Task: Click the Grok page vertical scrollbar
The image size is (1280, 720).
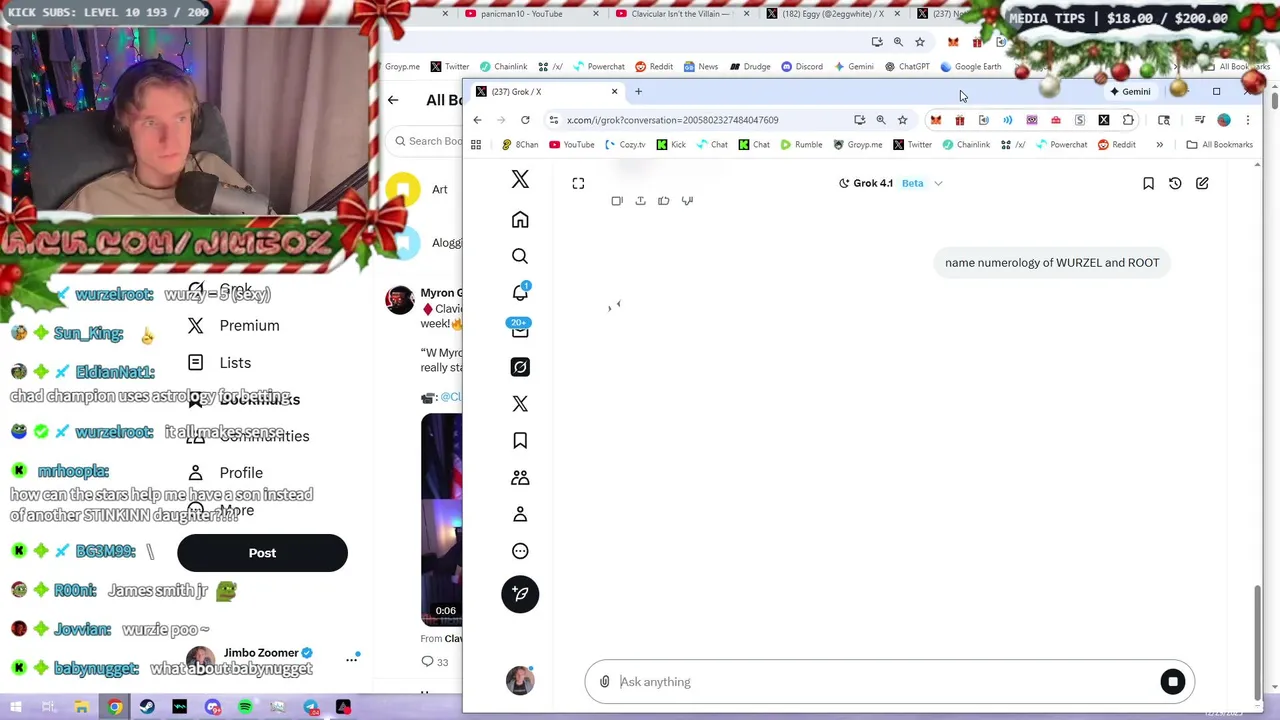Action: coord(1257,642)
